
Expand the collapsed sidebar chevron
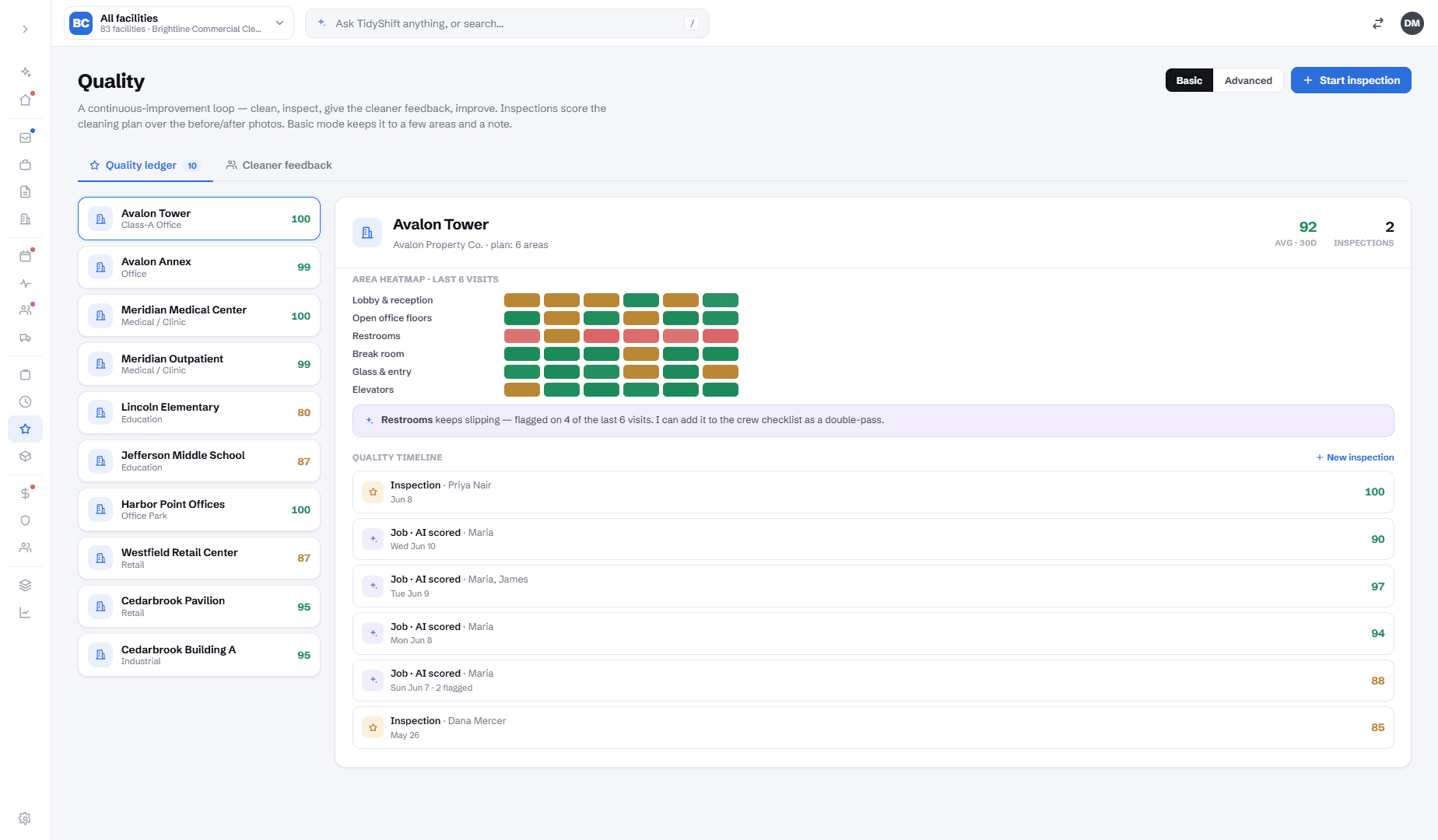[x=25, y=29]
